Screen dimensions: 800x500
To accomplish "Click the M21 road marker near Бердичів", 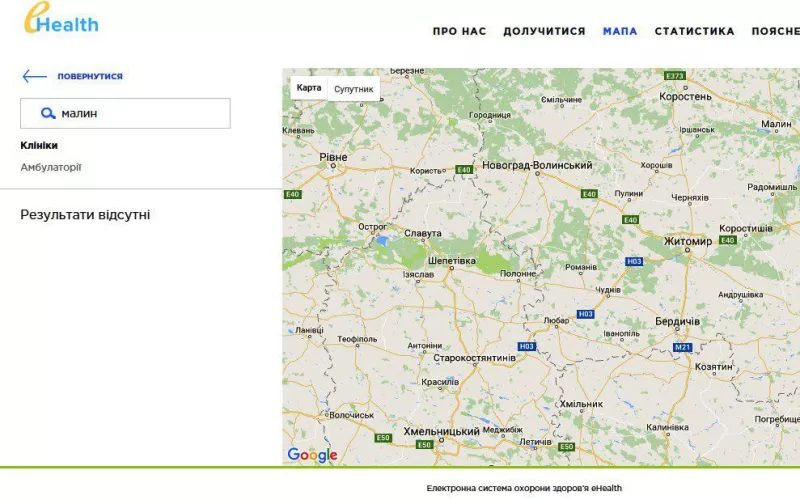I will [x=682, y=347].
